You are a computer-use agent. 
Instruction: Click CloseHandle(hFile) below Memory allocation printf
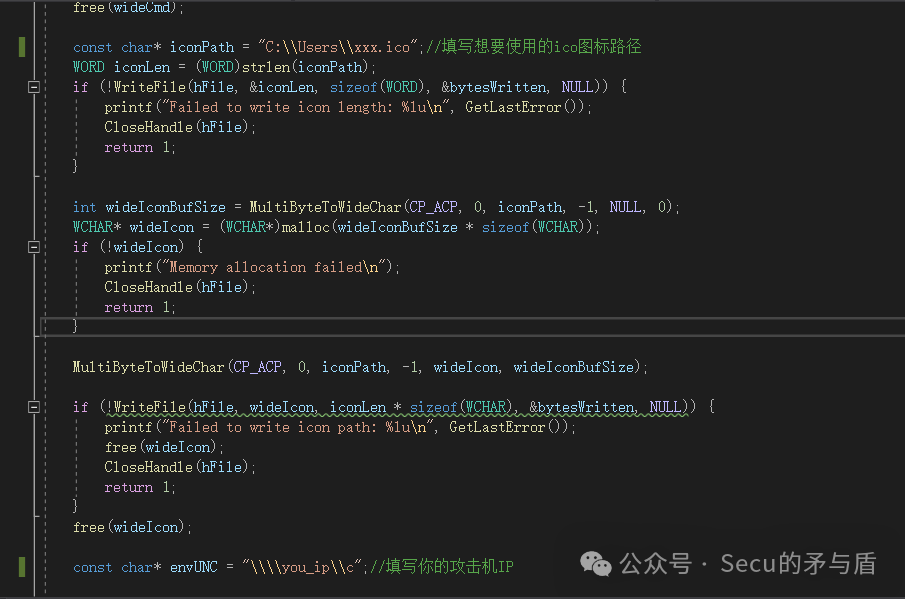pyautogui.click(x=180, y=287)
